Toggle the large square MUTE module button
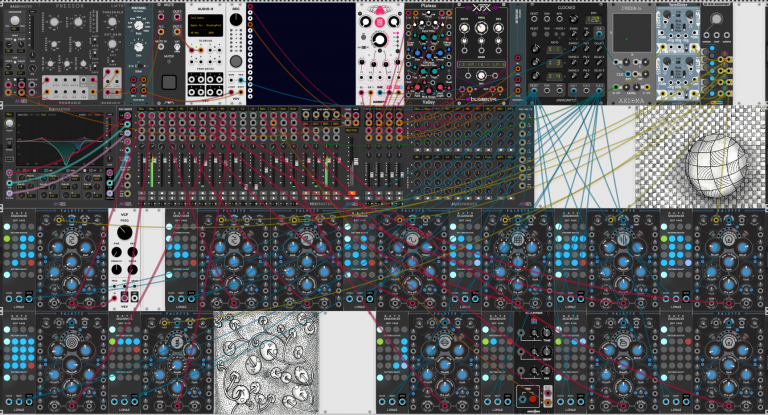Screen dimensions: 768x415 pyautogui.click(x=169, y=81)
